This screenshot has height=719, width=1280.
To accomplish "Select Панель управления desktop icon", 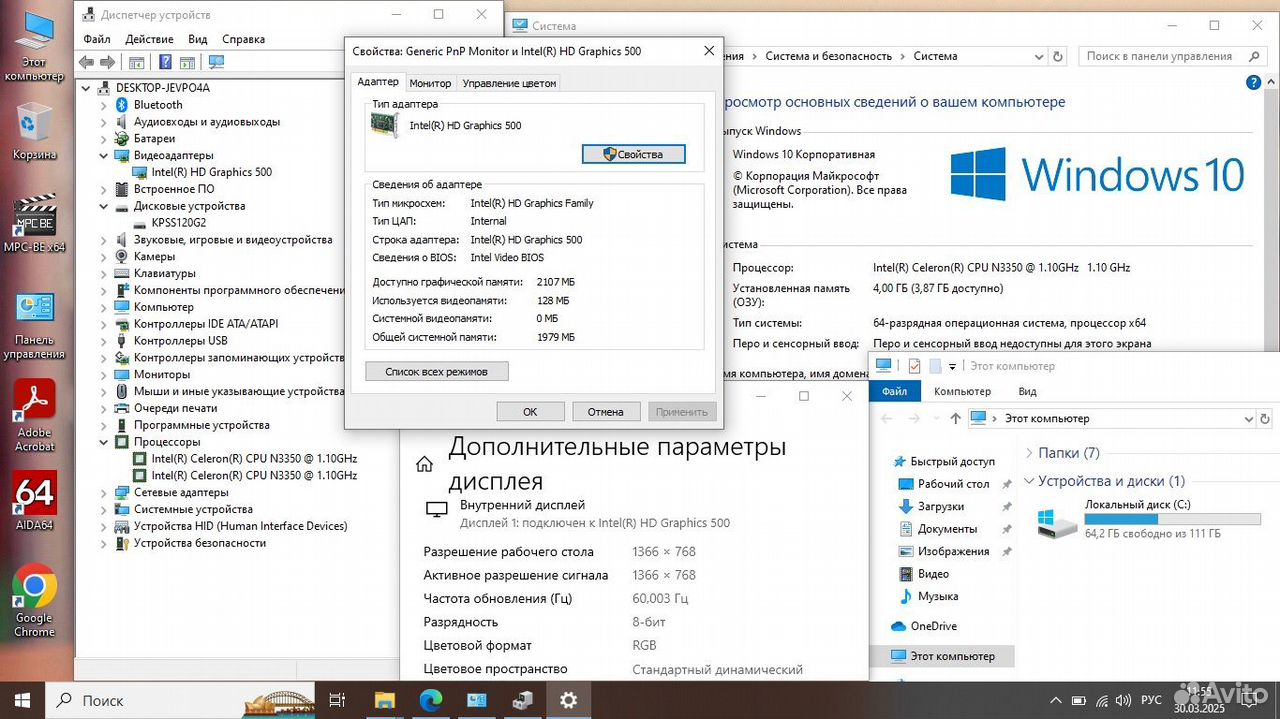I will (x=34, y=325).
